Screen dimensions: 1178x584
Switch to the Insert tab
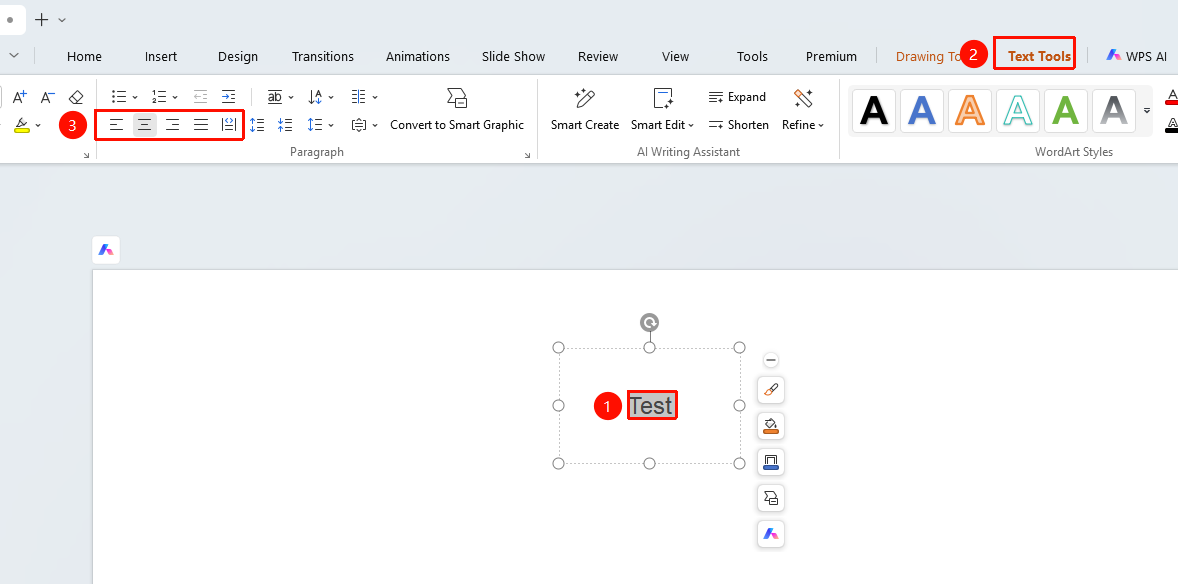pyautogui.click(x=161, y=56)
